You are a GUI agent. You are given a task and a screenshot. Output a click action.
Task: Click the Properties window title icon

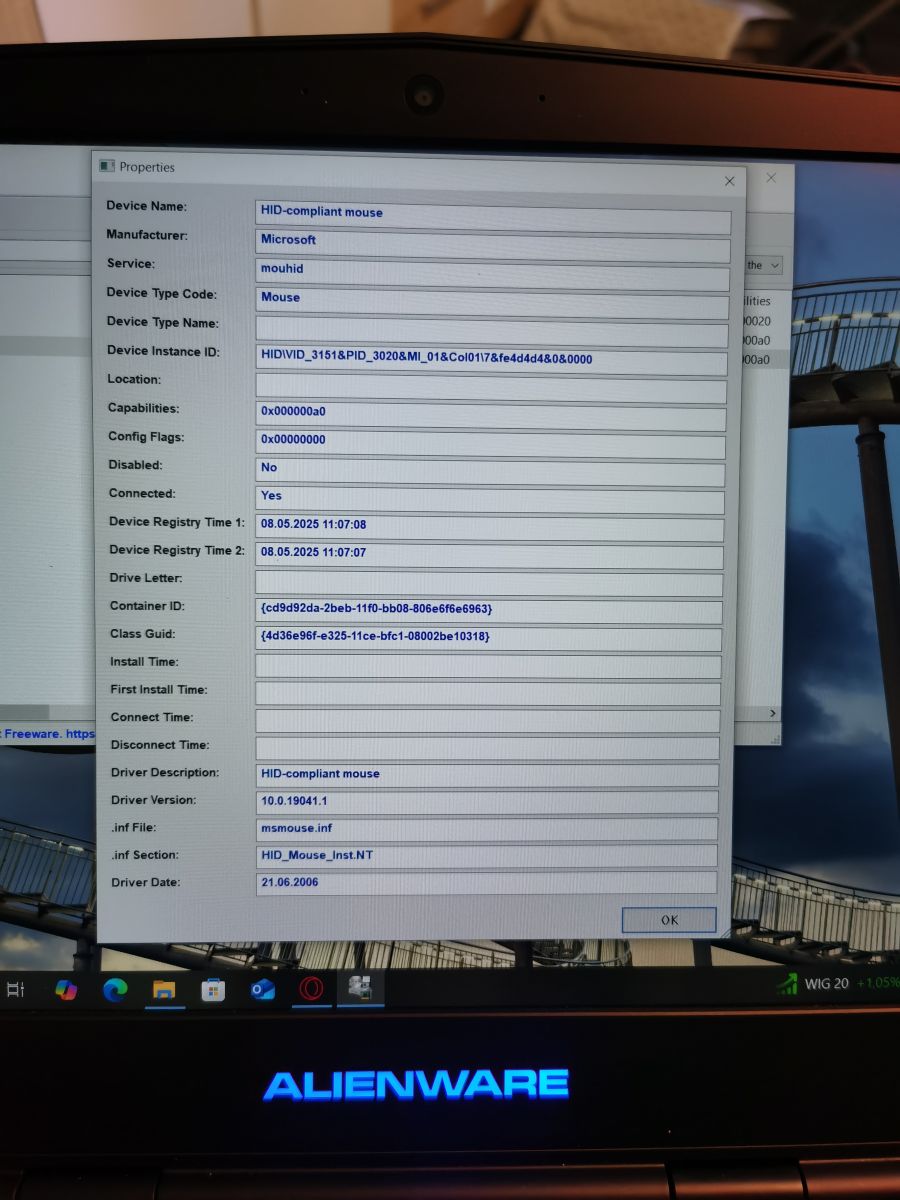(107, 166)
